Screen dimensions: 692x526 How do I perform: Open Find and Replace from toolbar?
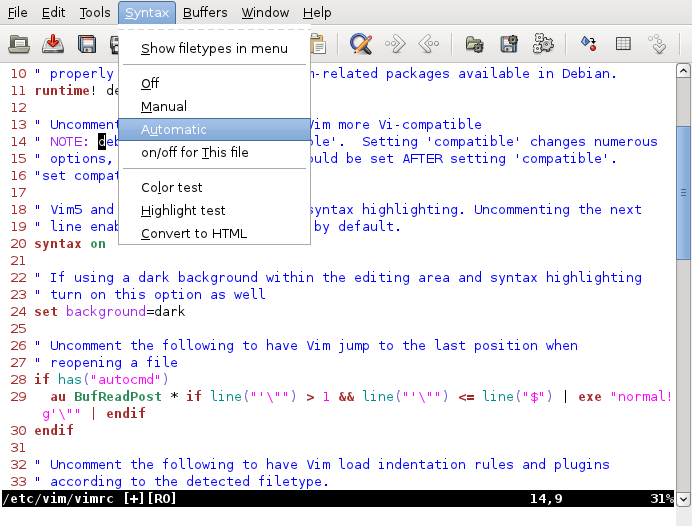(x=361, y=44)
